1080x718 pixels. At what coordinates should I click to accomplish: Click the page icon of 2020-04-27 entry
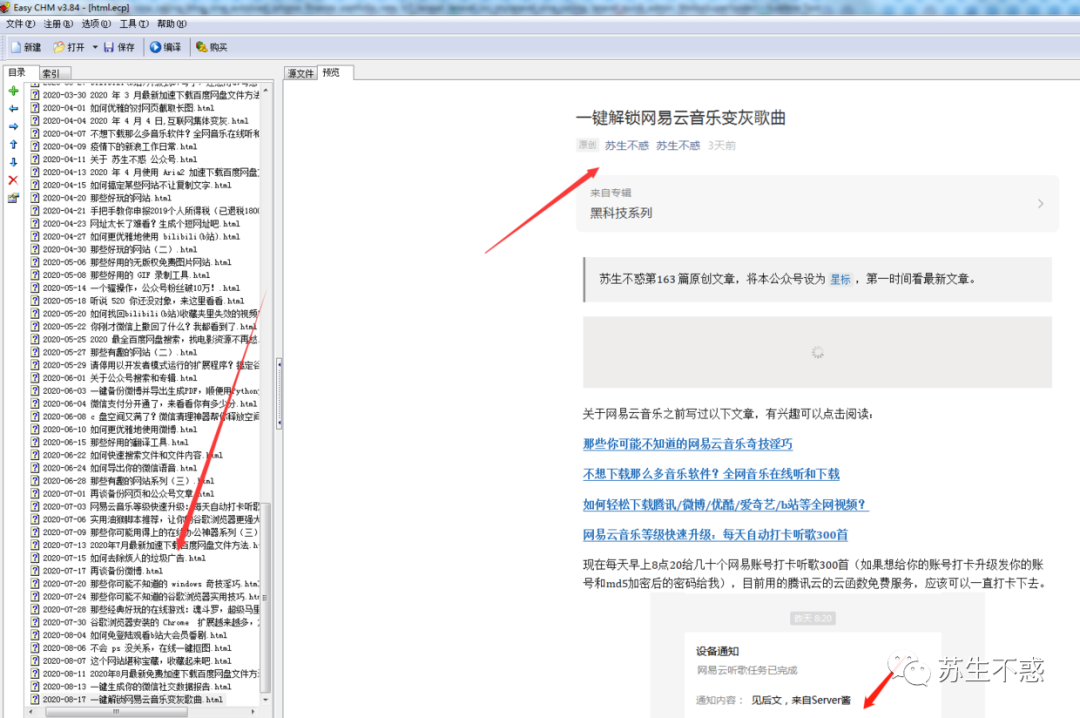(x=35, y=236)
